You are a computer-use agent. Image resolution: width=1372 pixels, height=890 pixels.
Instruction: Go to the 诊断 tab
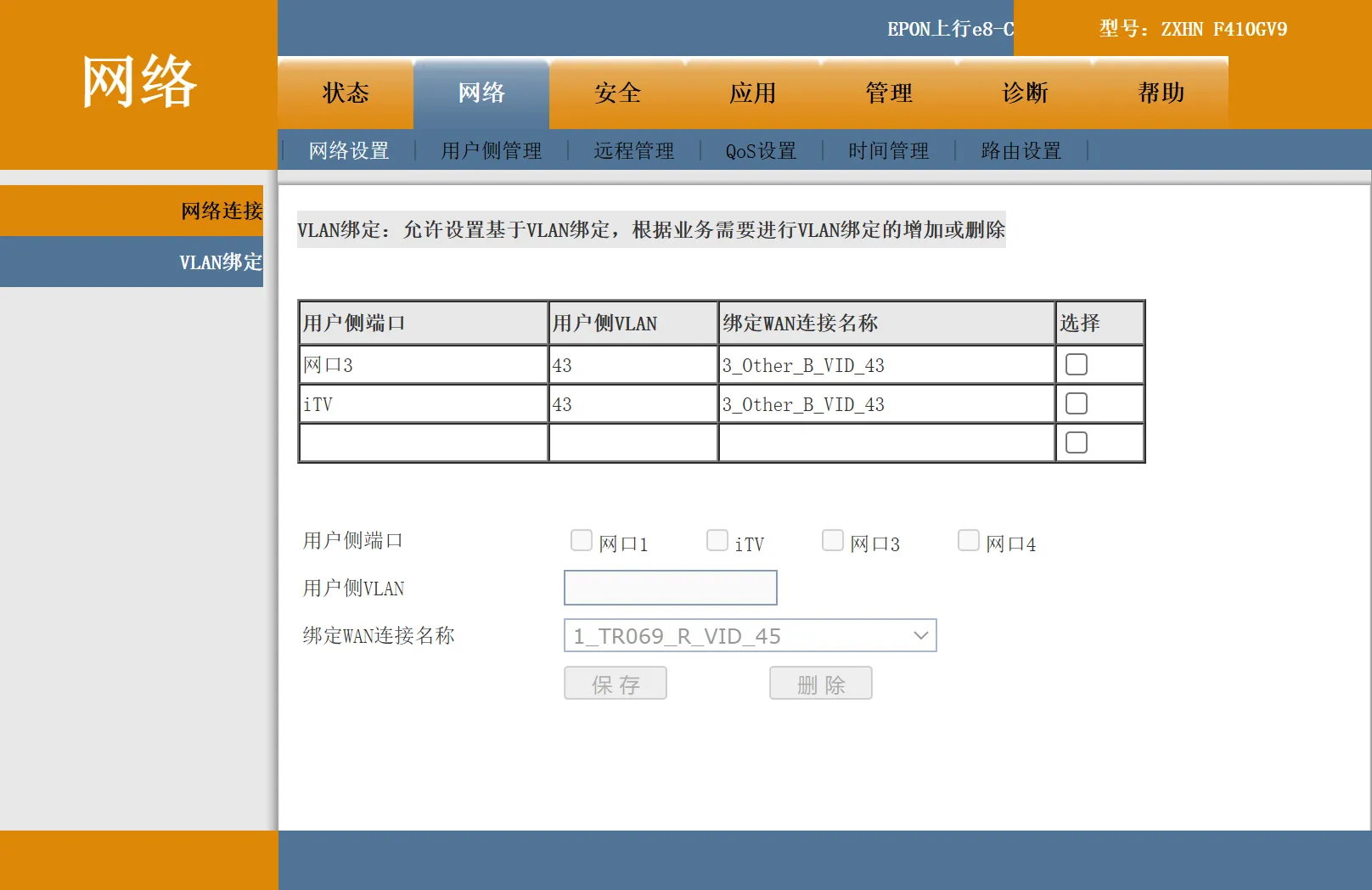coord(1024,93)
